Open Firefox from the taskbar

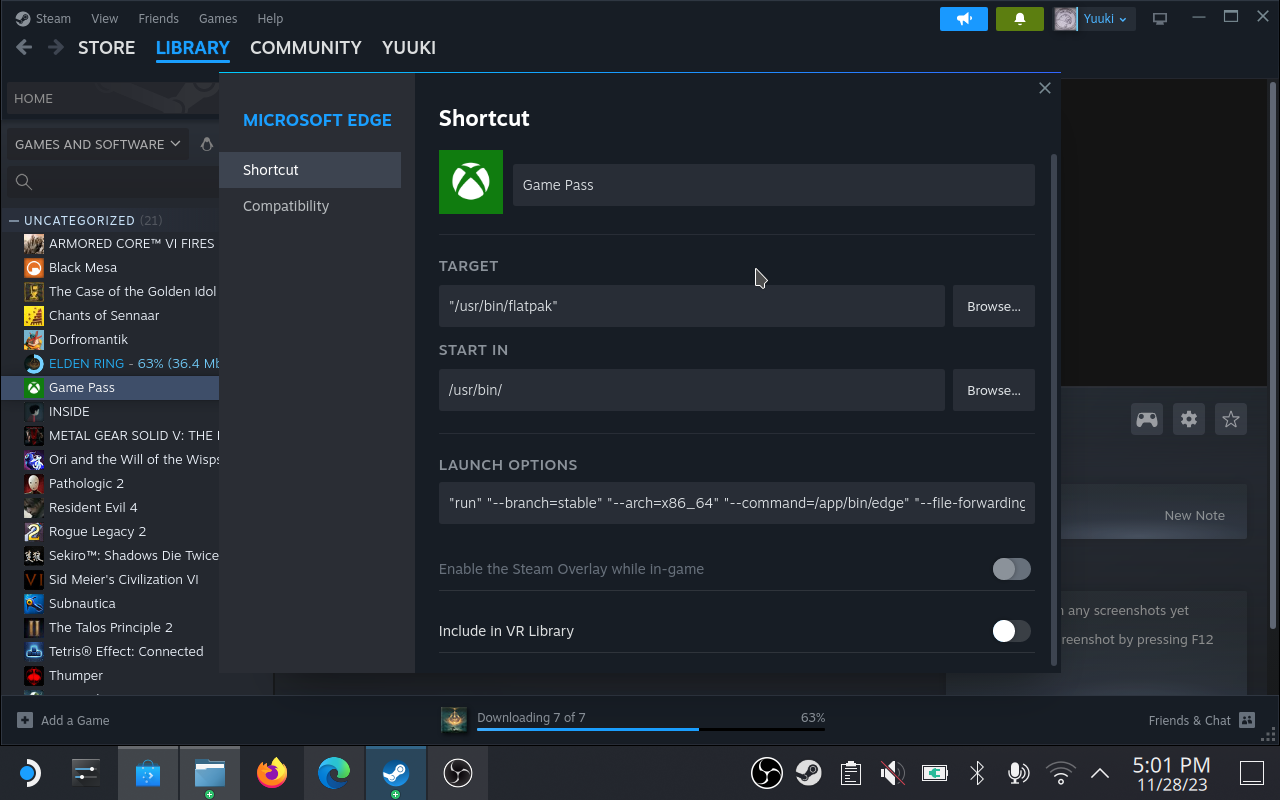tap(272, 773)
